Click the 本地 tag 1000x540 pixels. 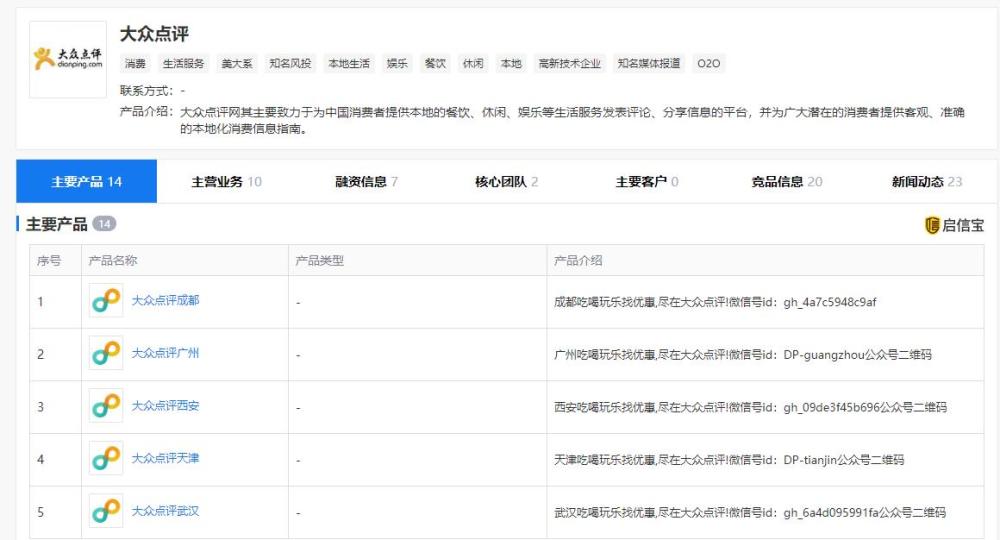511,63
